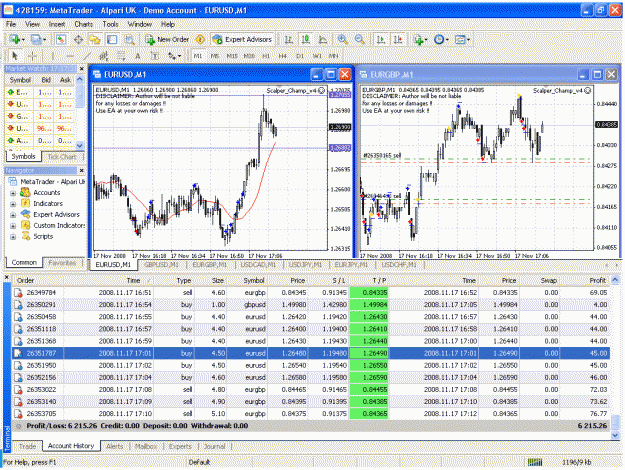Zoom out on the chart
This screenshot has height=470, width=625.
coord(360,39)
